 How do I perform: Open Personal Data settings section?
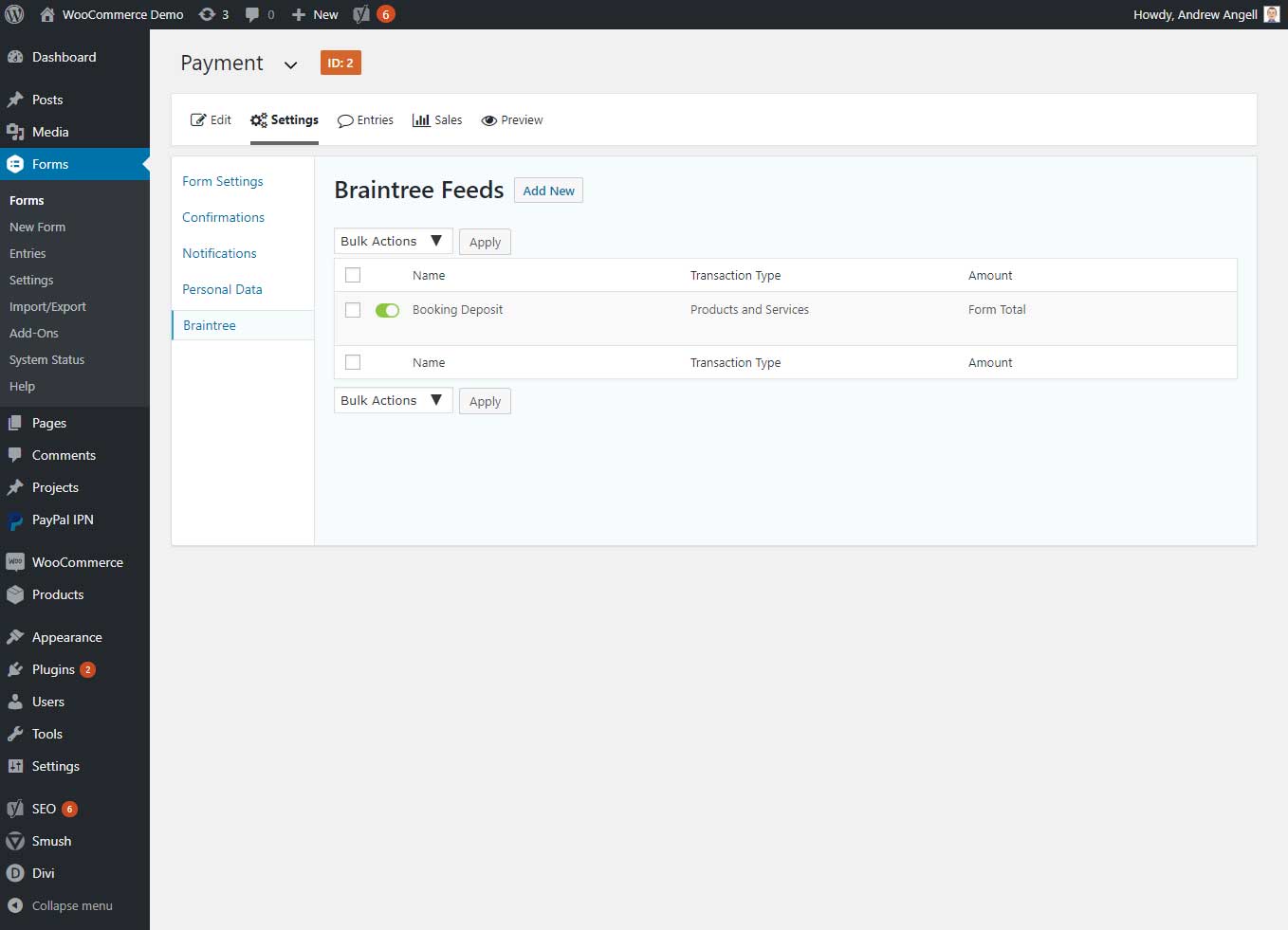pos(222,289)
